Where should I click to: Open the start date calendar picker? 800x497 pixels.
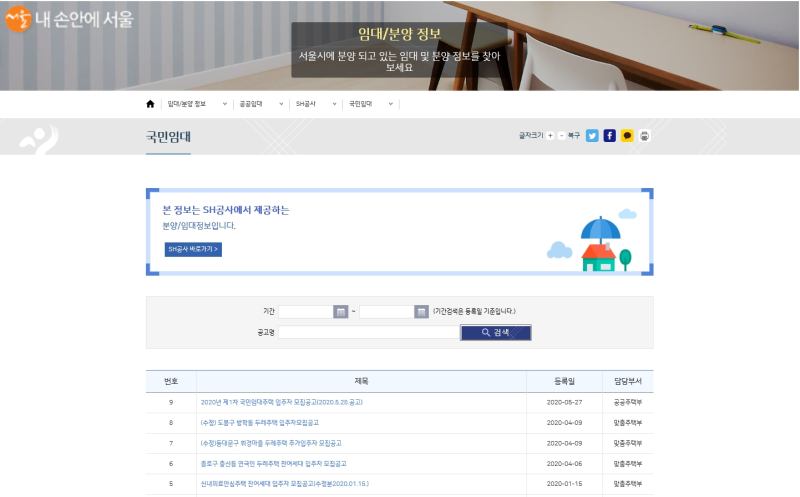click(340, 311)
